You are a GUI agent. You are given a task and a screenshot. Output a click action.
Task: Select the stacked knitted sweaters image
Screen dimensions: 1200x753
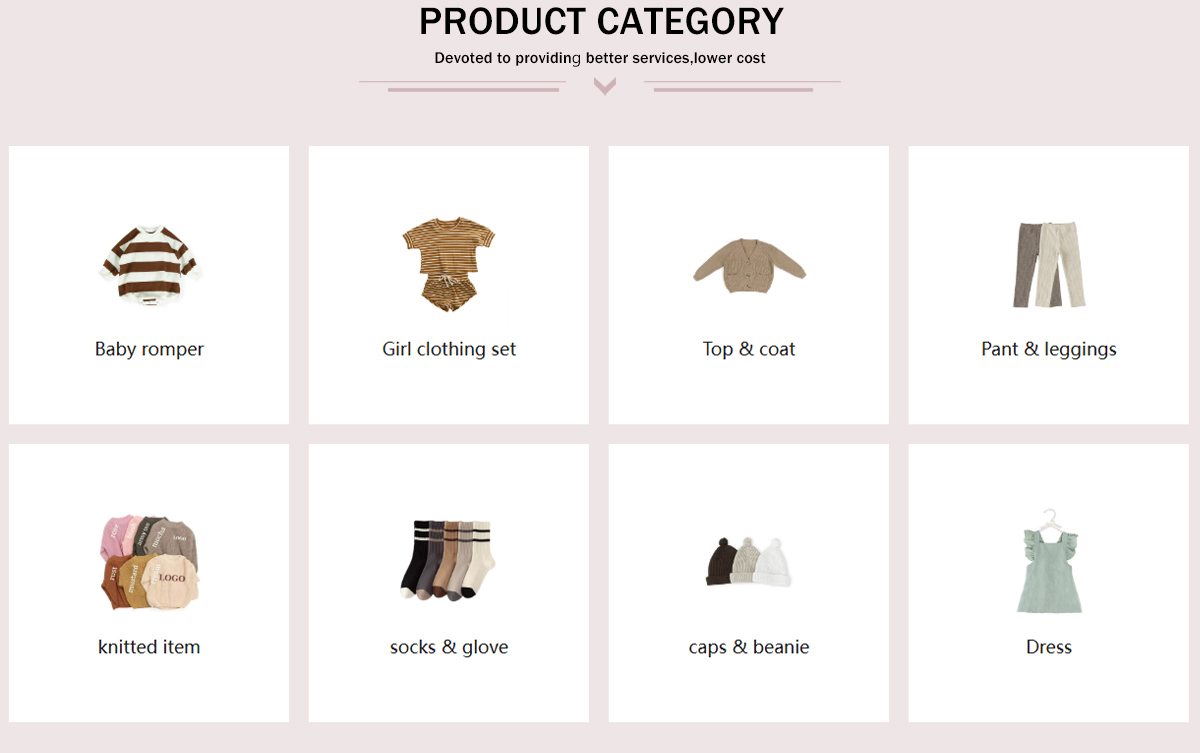click(x=149, y=562)
